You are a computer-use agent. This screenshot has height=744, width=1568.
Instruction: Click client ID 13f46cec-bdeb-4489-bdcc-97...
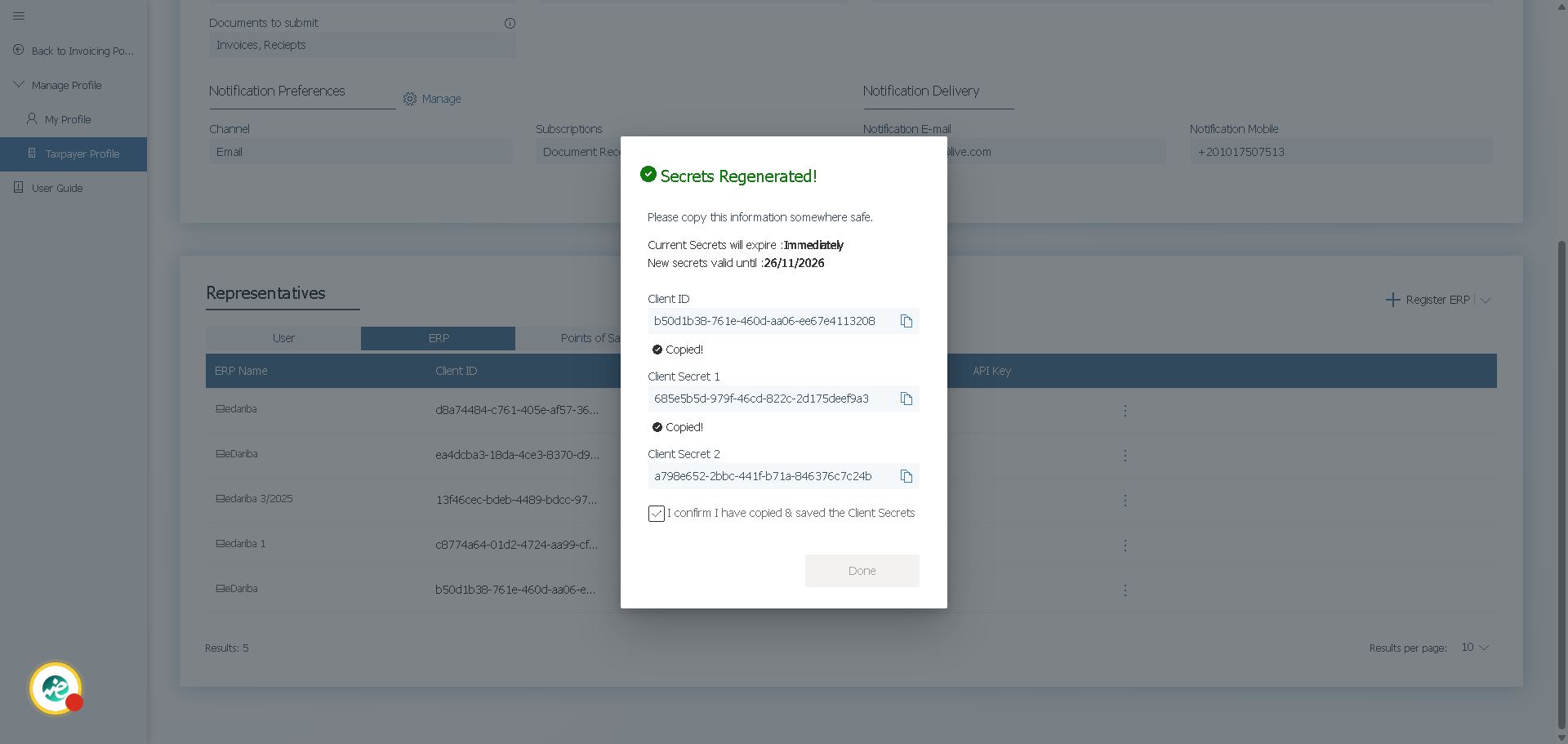click(516, 500)
